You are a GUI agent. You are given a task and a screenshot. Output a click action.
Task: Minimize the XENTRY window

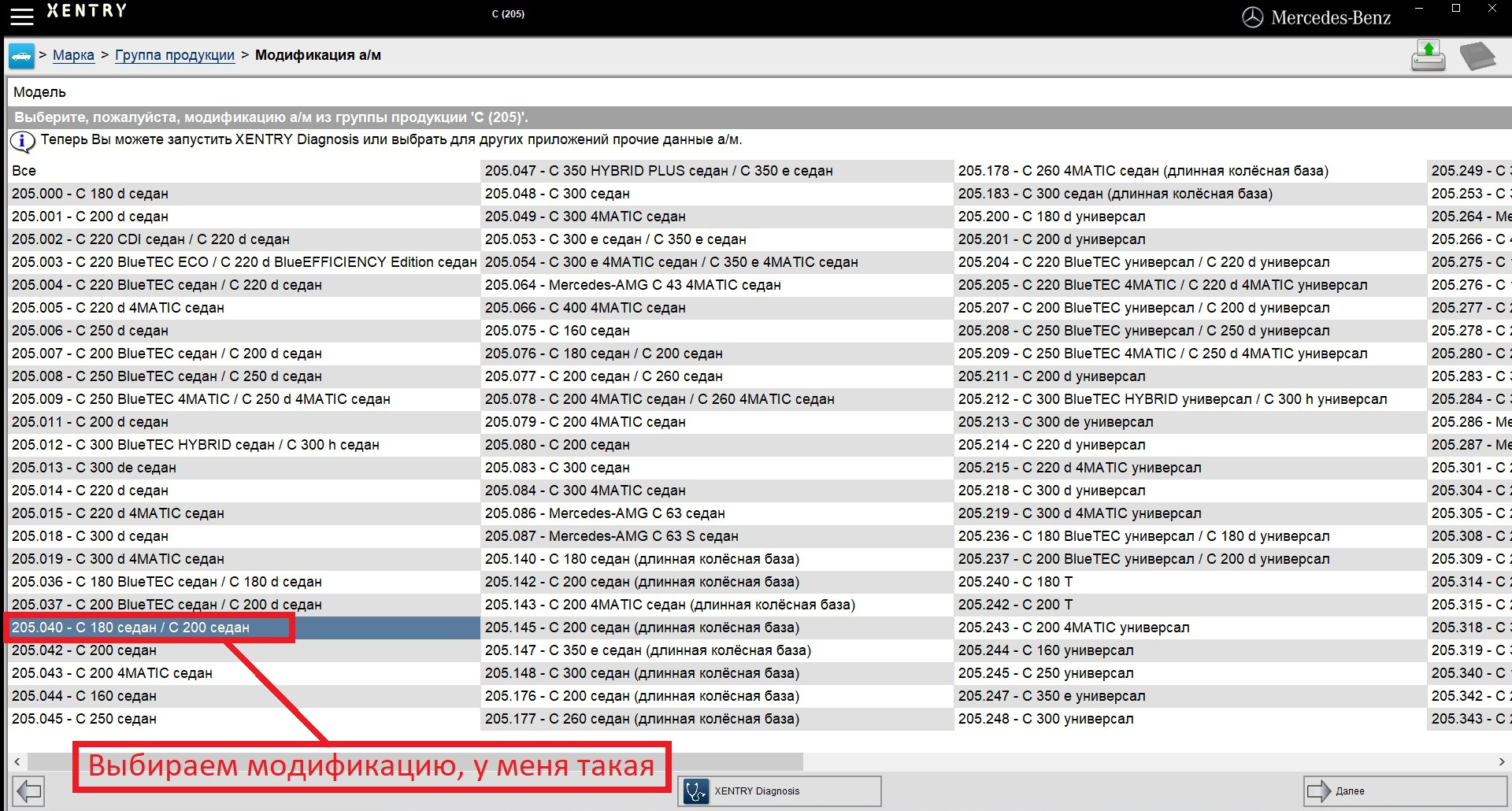coord(1419,8)
